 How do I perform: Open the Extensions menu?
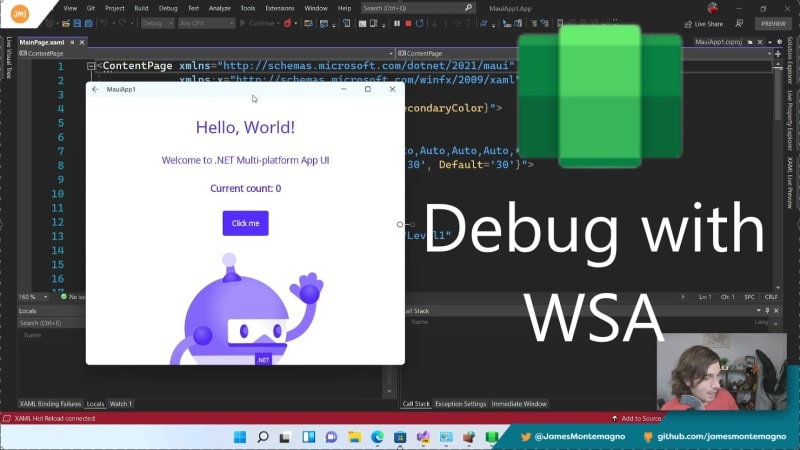point(279,7)
